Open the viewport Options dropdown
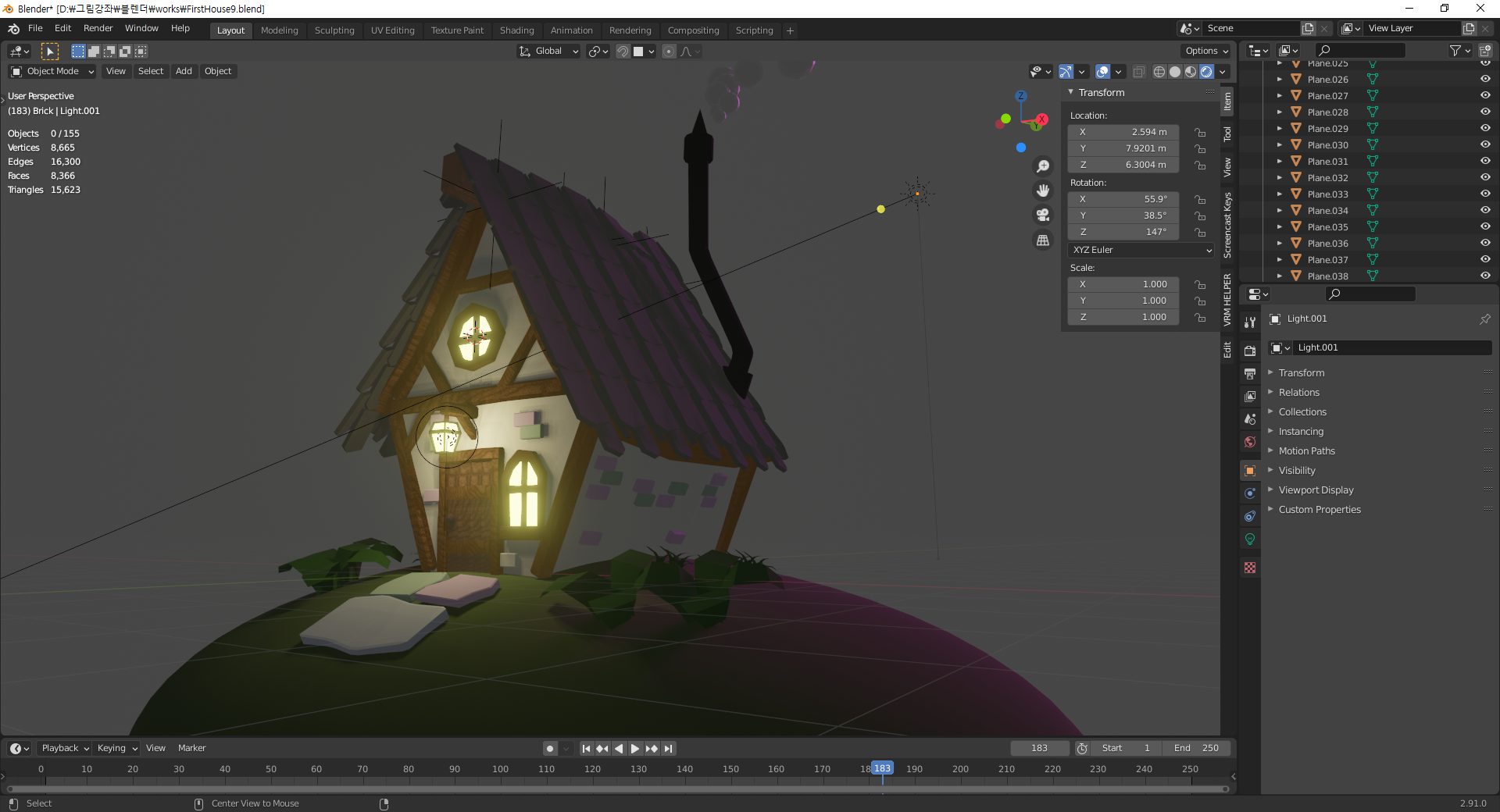 1207,52
